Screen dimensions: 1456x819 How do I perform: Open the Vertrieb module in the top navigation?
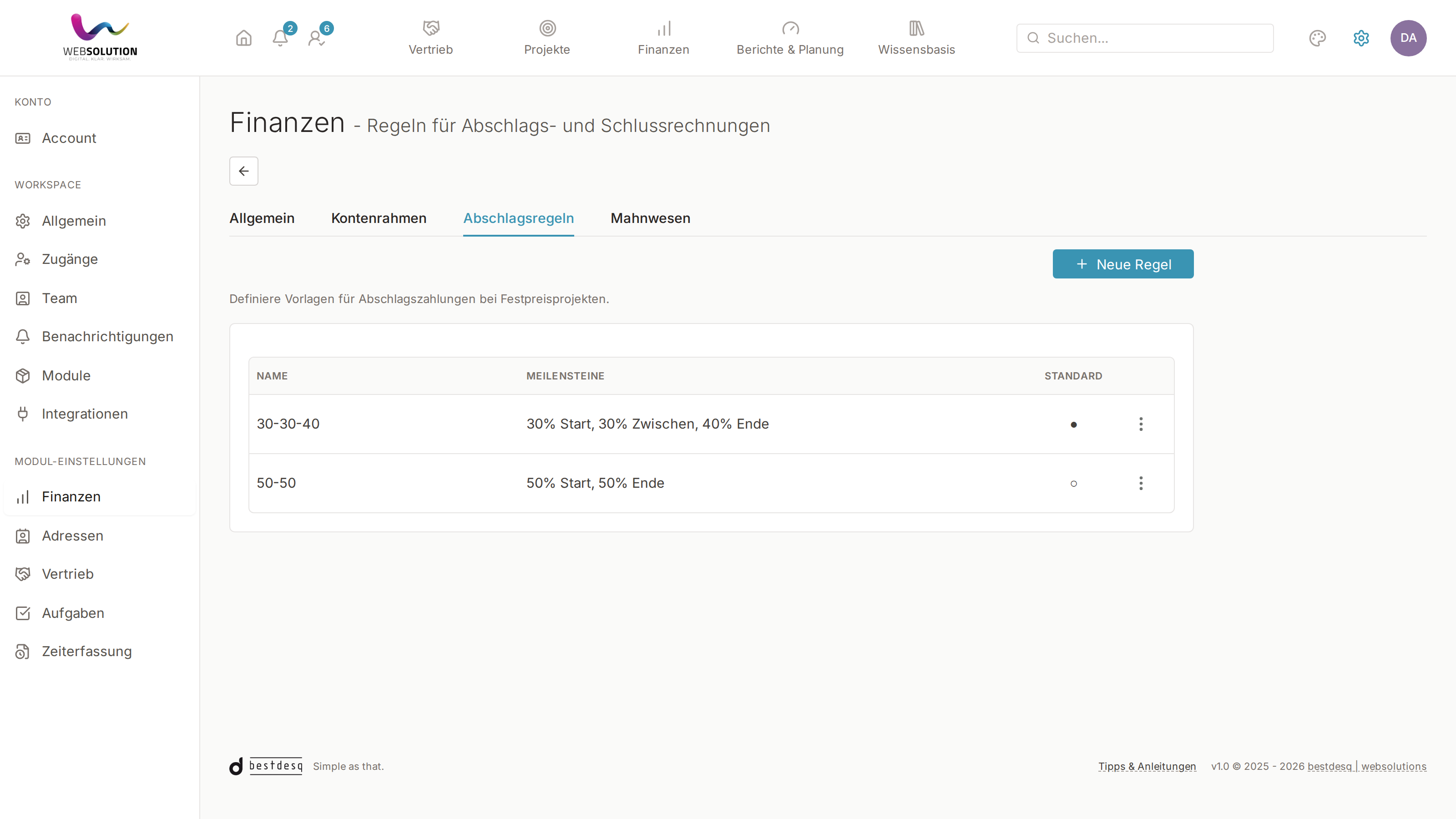[431, 38]
